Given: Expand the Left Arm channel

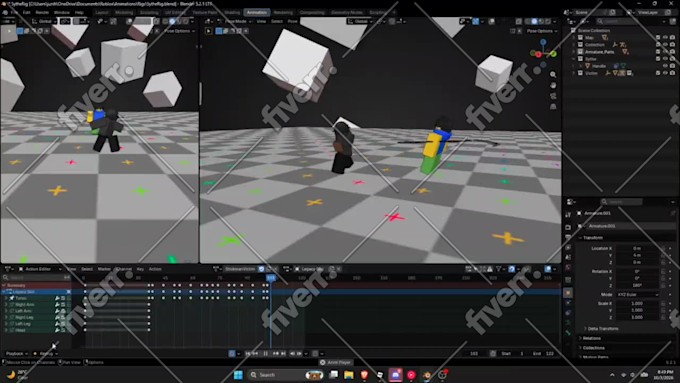Looking at the screenshot, I should pos(6,311).
